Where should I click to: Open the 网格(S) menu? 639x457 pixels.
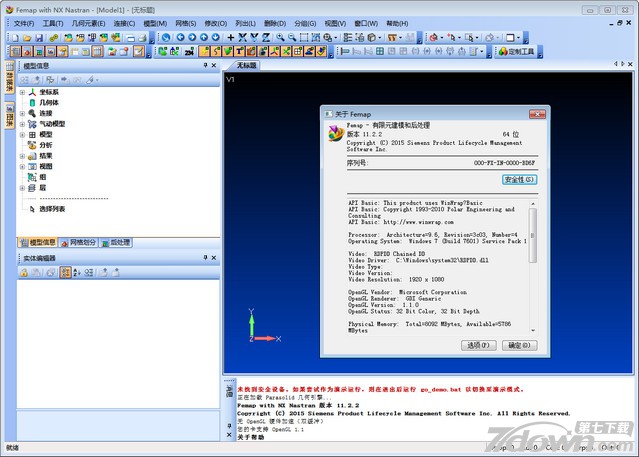[185, 22]
